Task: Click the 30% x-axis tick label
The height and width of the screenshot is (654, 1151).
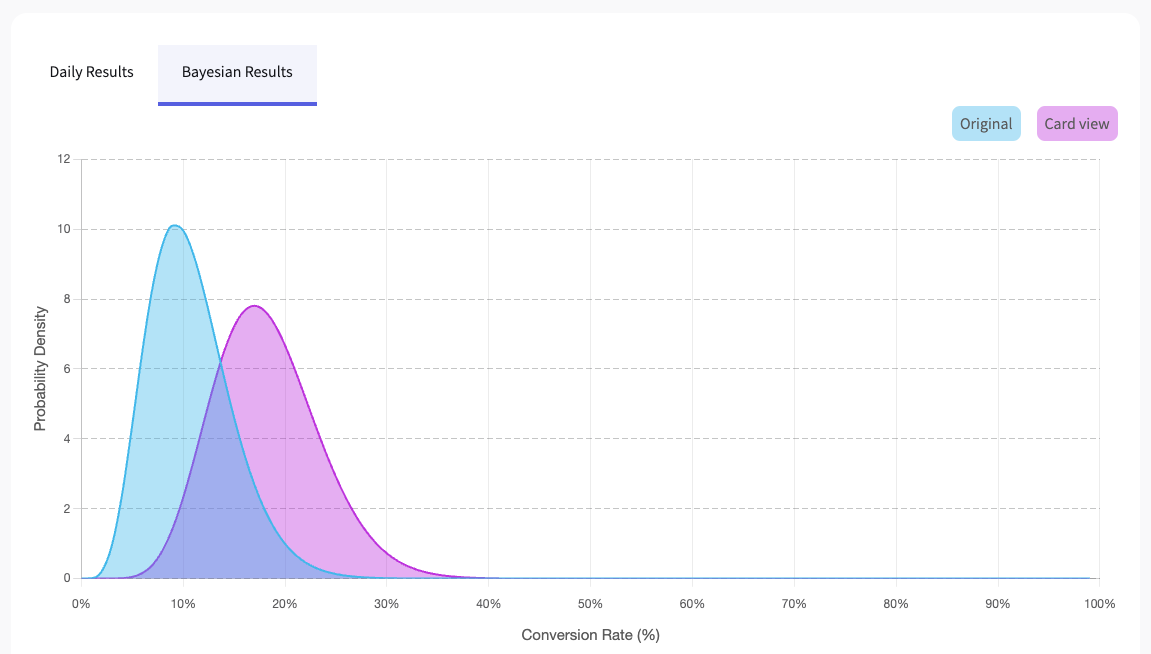Action: (387, 604)
